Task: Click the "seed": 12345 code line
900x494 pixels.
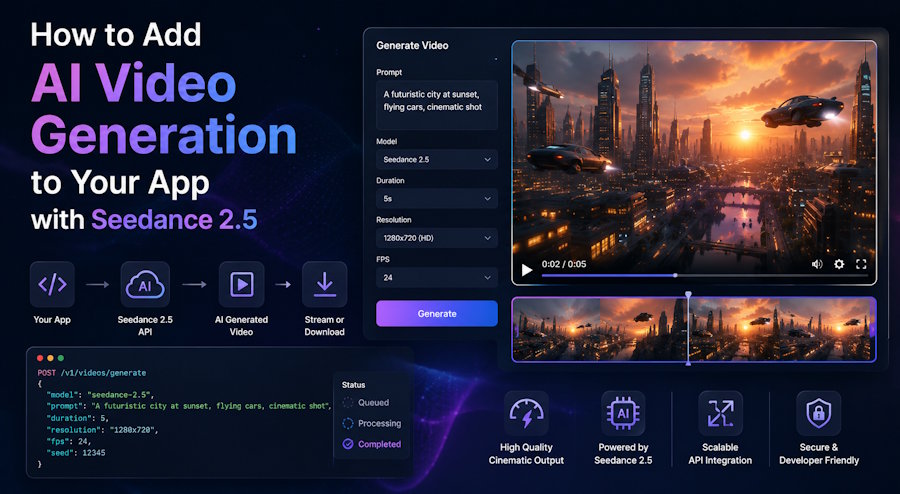Action: click(x=76, y=453)
